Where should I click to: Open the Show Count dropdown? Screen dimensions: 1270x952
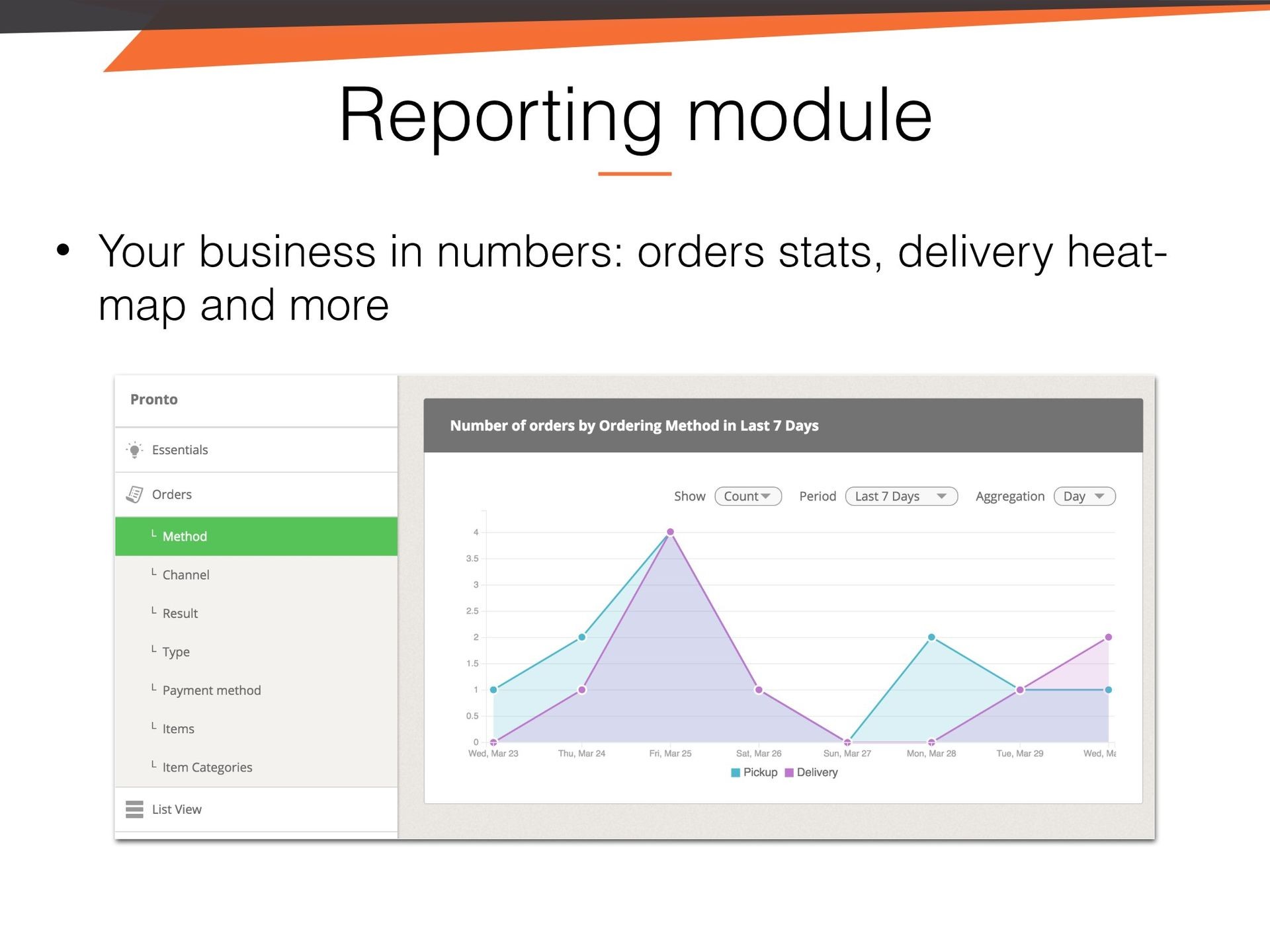pyautogui.click(x=747, y=496)
